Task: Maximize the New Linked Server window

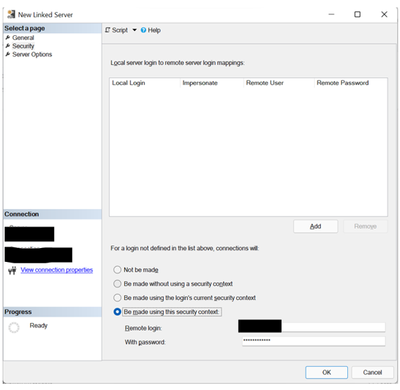Action: coord(357,14)
